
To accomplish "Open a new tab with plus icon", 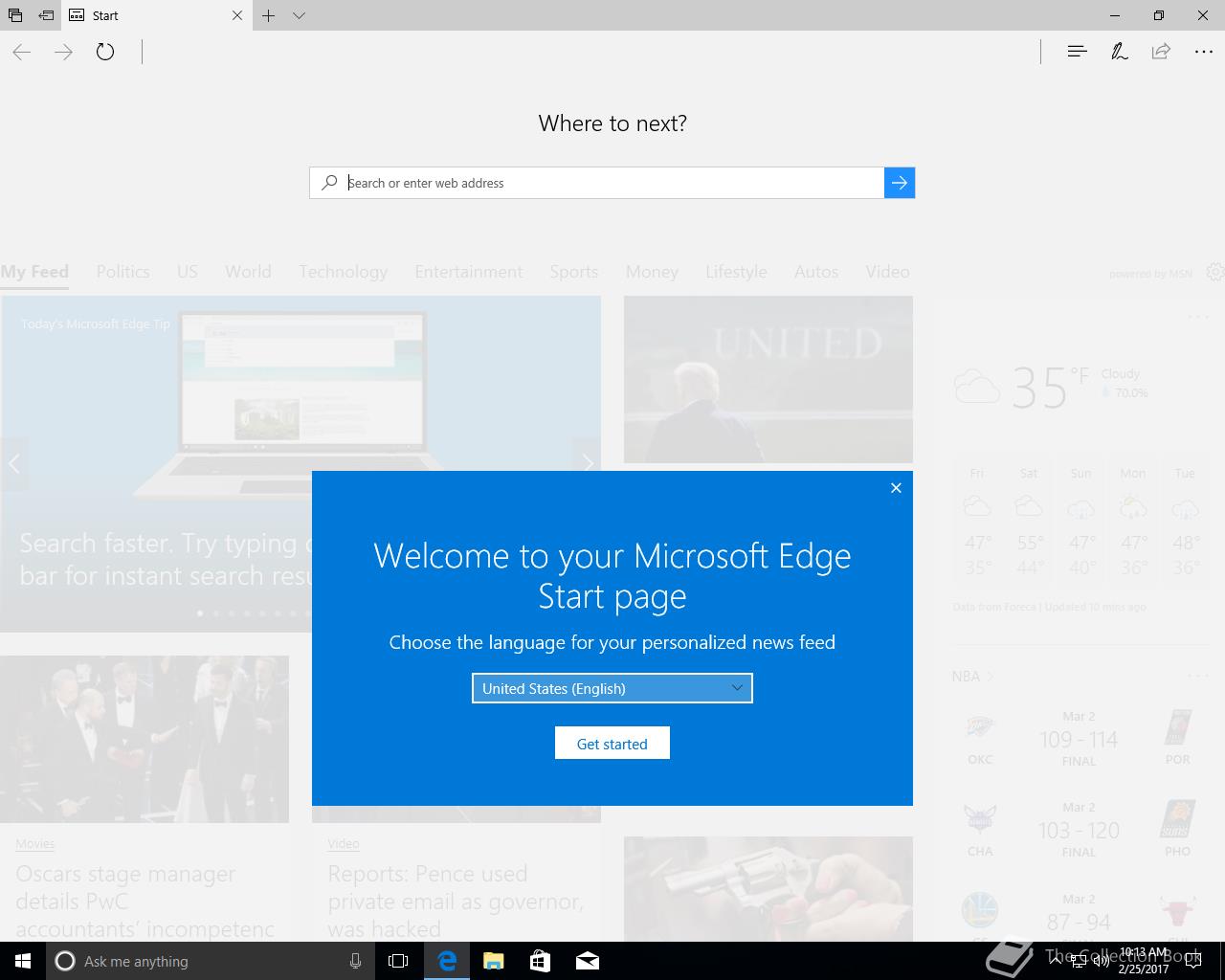I will coord(269,15).
